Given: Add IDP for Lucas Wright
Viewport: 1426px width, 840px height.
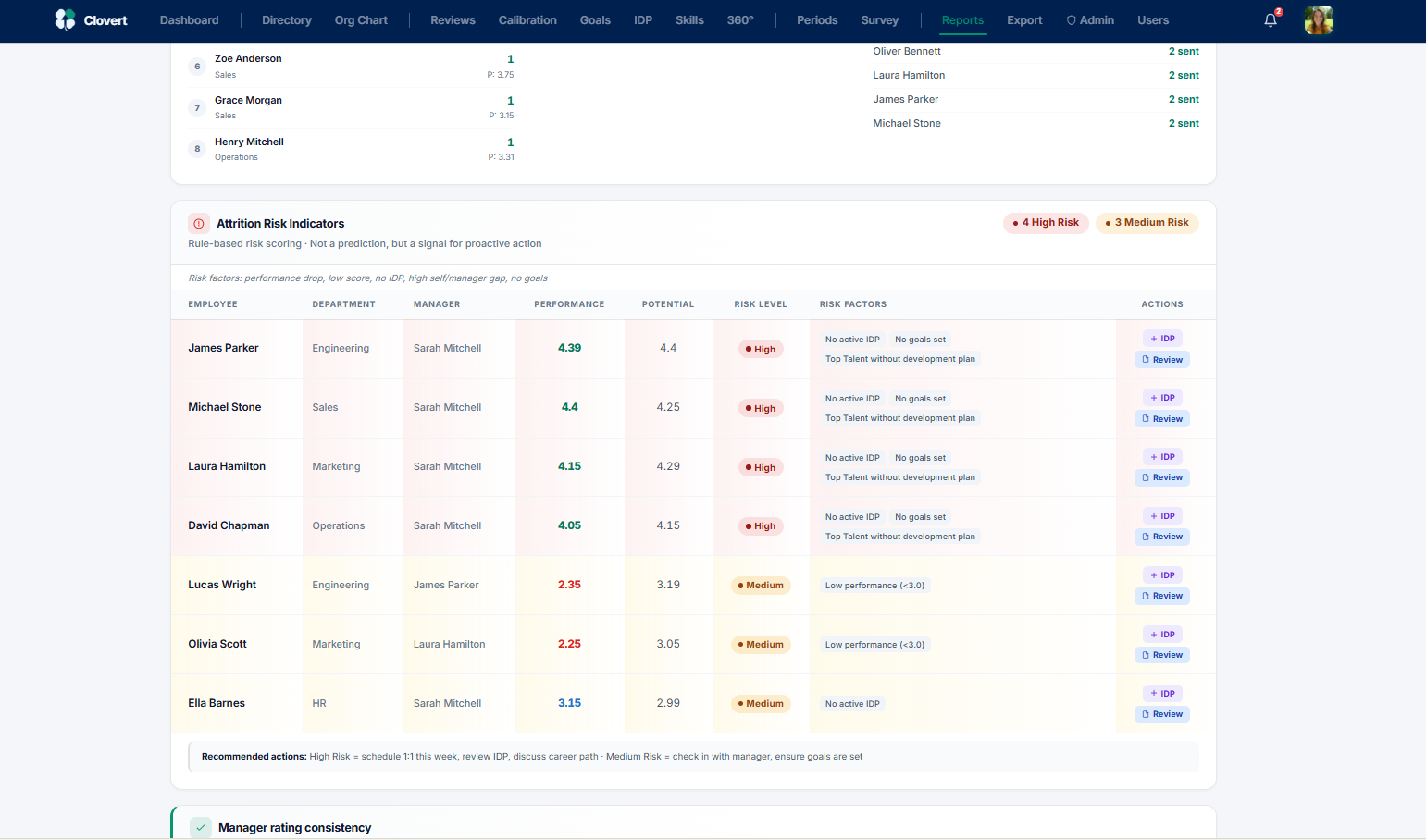Looking at the screenshot, I should click(x=1162, y=575).
